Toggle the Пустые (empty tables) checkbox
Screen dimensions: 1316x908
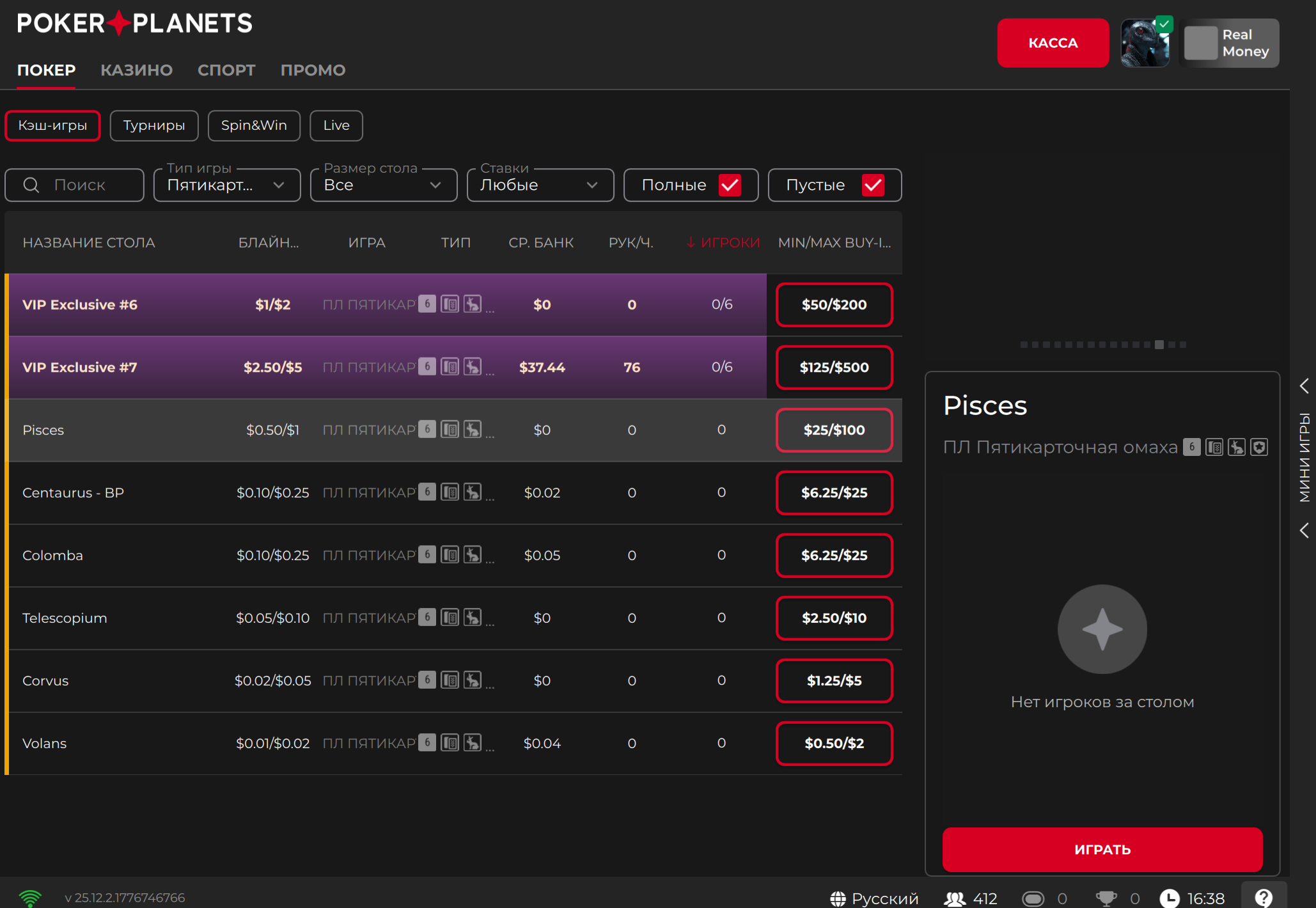[x=873, y=185]
